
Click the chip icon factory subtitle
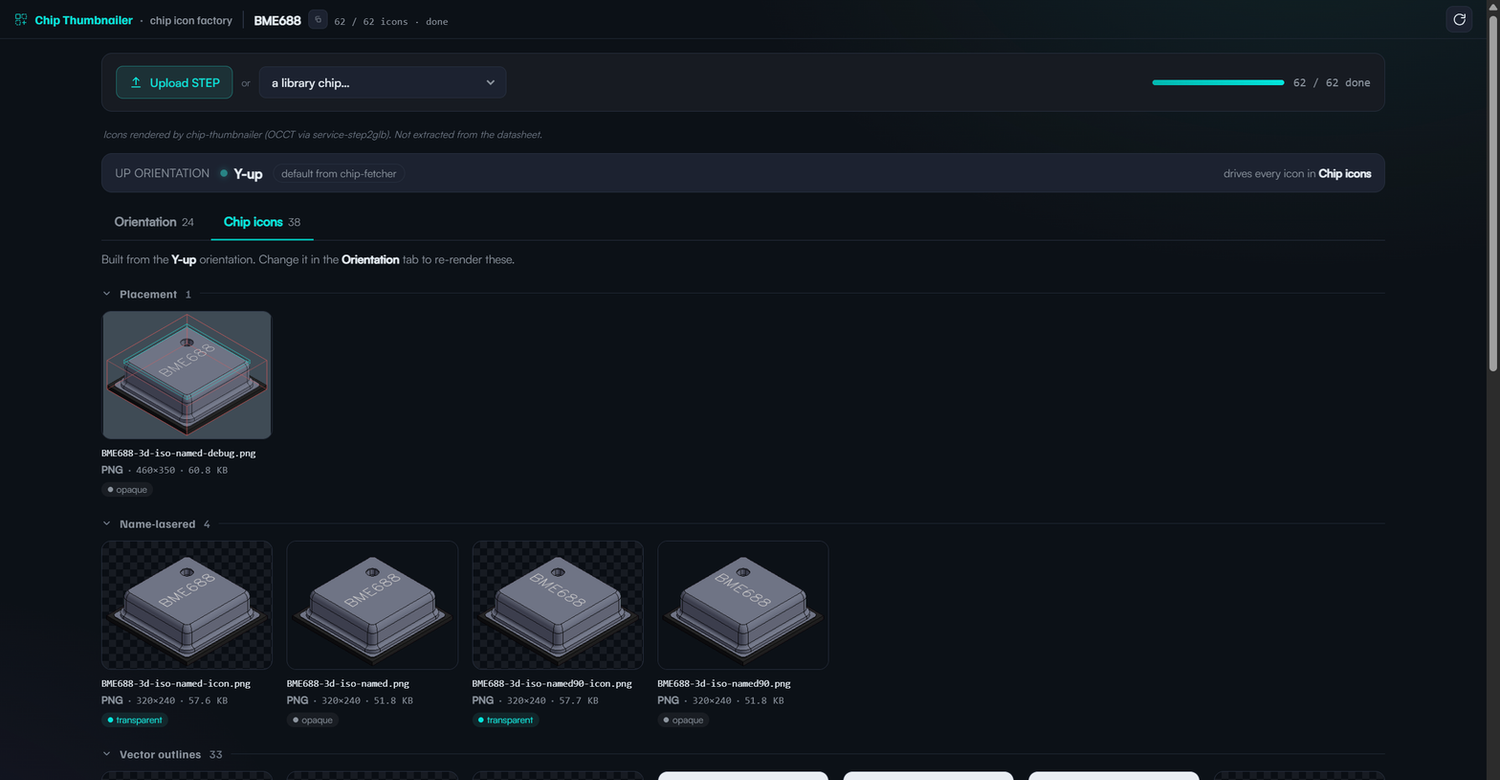click(191, 20)
